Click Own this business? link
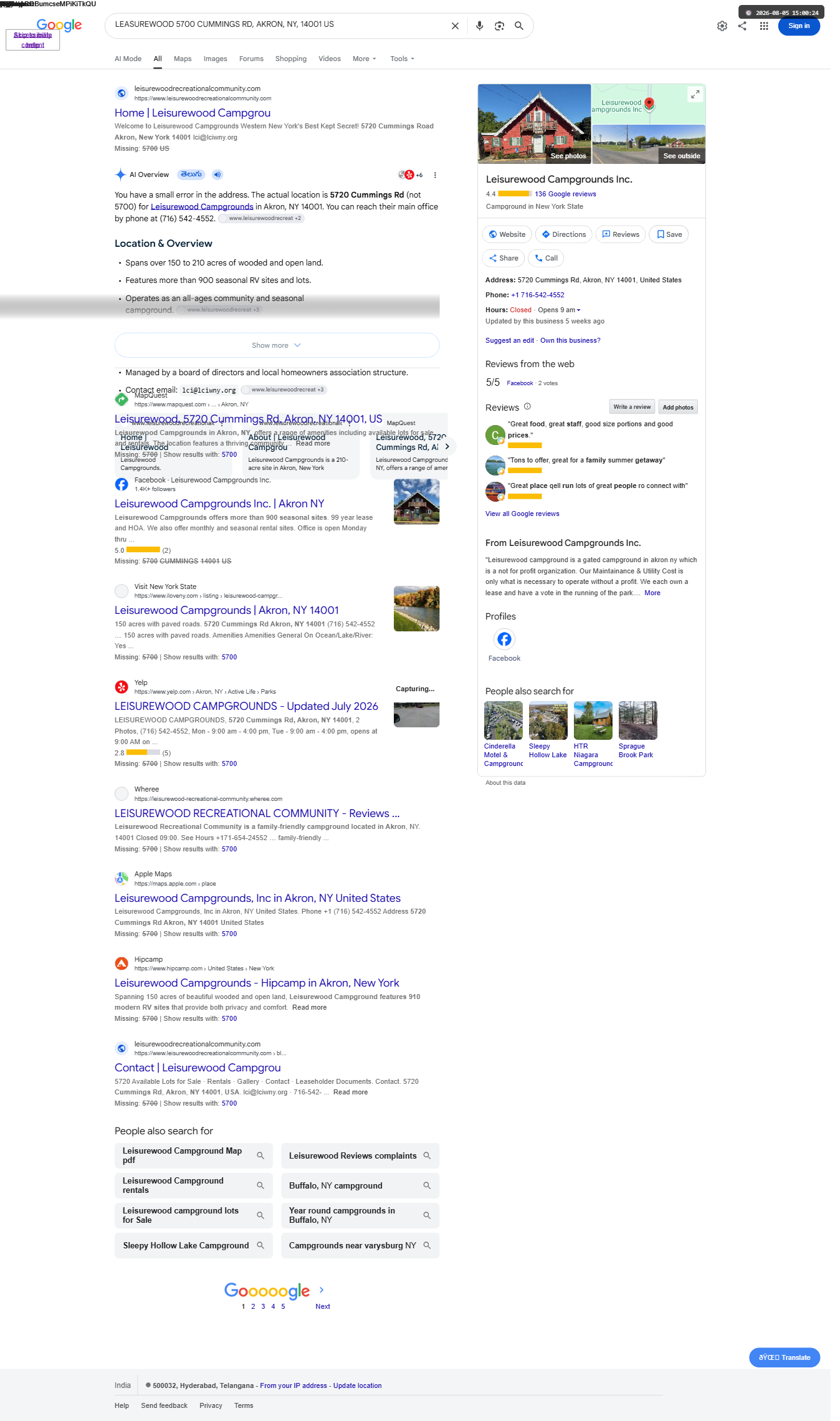The height and width of the screenshot is (1421, 840). [x=570, y=340]
